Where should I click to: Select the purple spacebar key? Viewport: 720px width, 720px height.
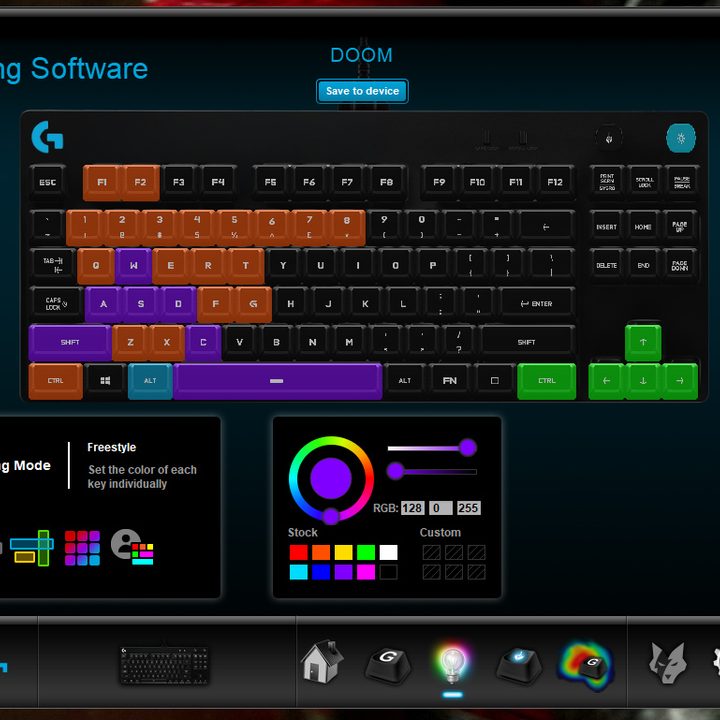(277, 381)
